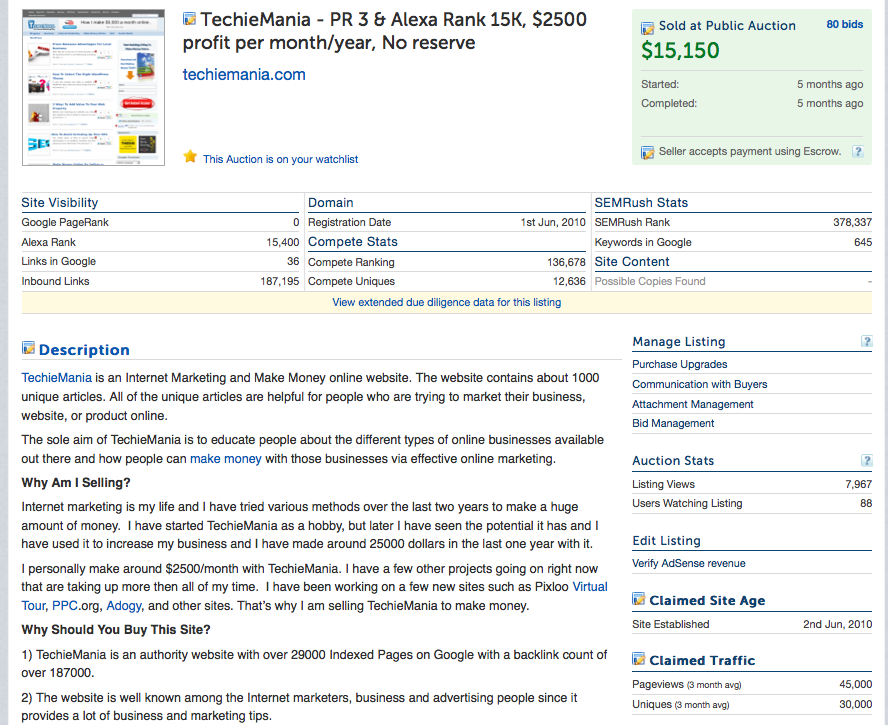View extended due diligence data for this listing
The height and width of the screenshot is (725, 888).
[447, 302]
